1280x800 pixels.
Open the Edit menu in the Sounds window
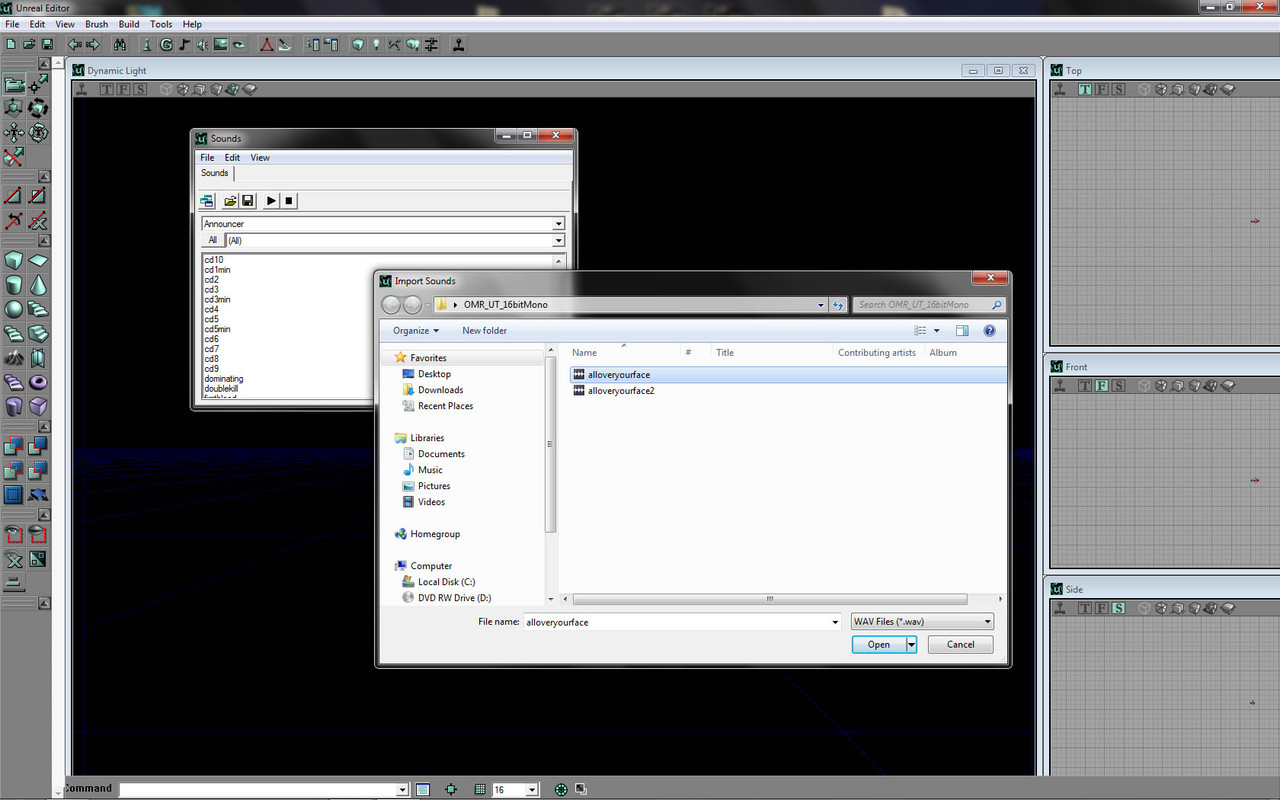(x=232, y=158)
